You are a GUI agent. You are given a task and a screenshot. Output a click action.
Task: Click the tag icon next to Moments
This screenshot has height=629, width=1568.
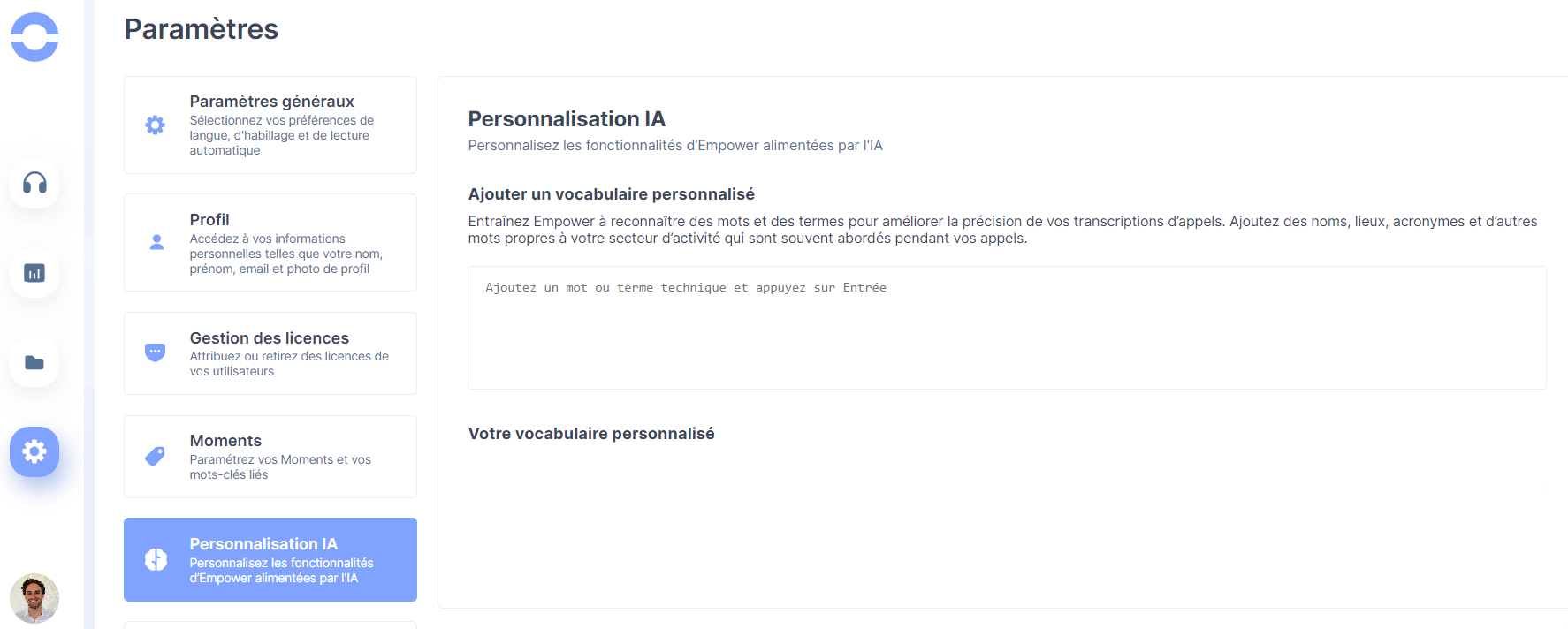155,456
